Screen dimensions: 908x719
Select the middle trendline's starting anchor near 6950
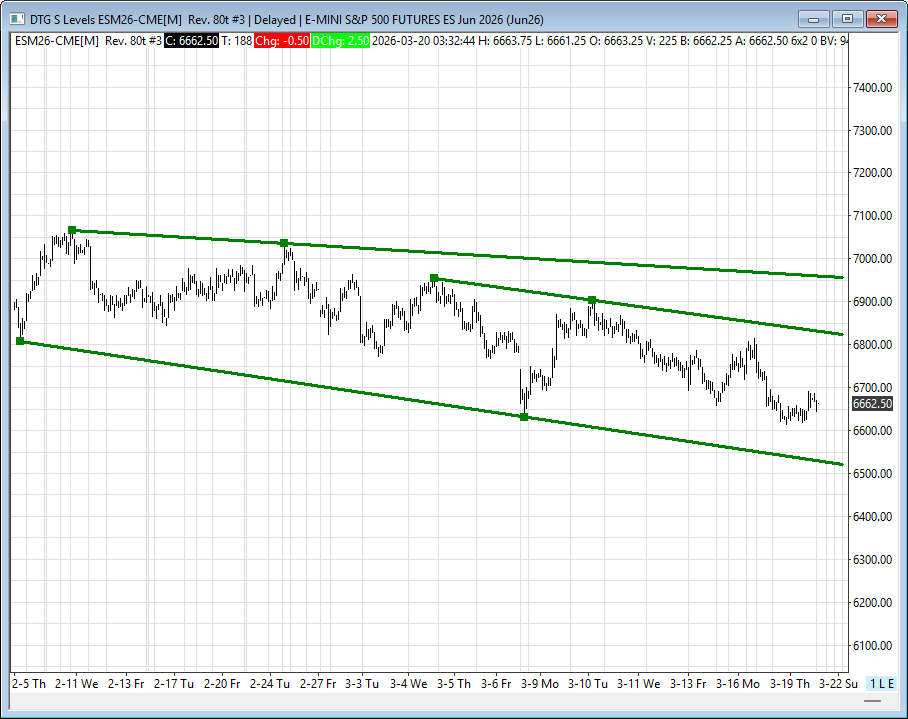(434, 278)
